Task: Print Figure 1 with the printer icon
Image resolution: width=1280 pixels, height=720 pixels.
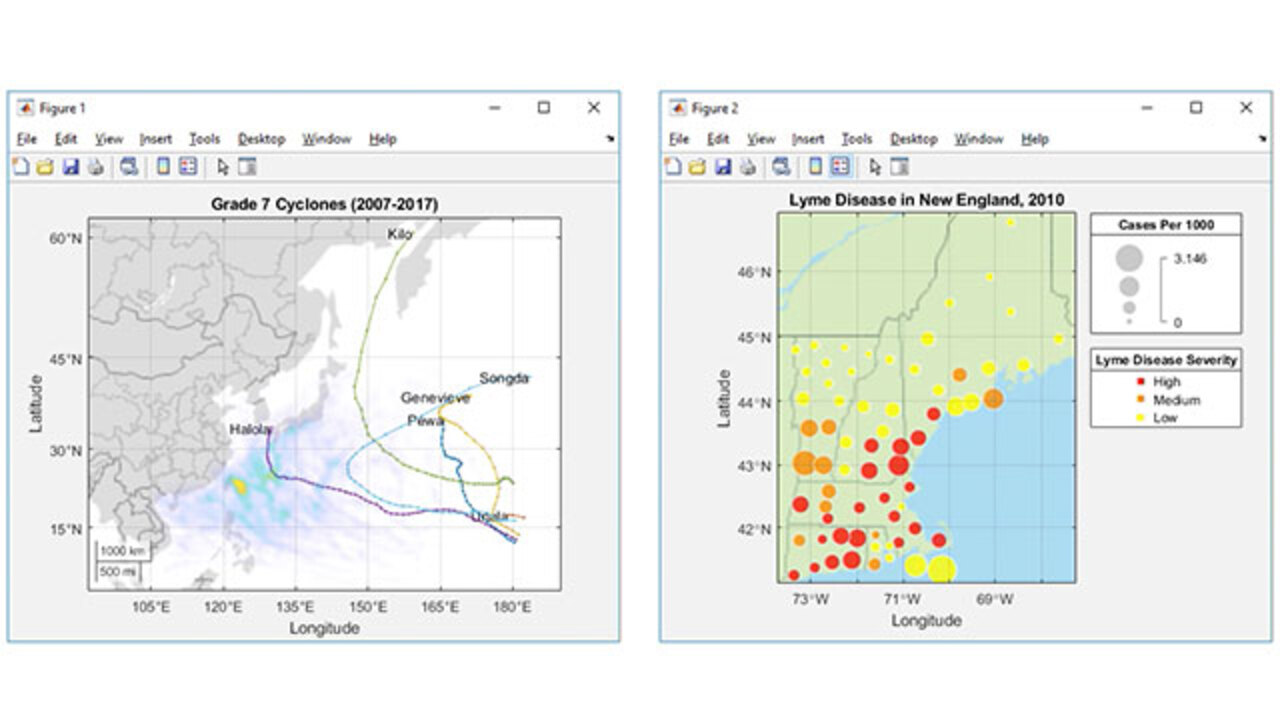Action: (95, 167)
